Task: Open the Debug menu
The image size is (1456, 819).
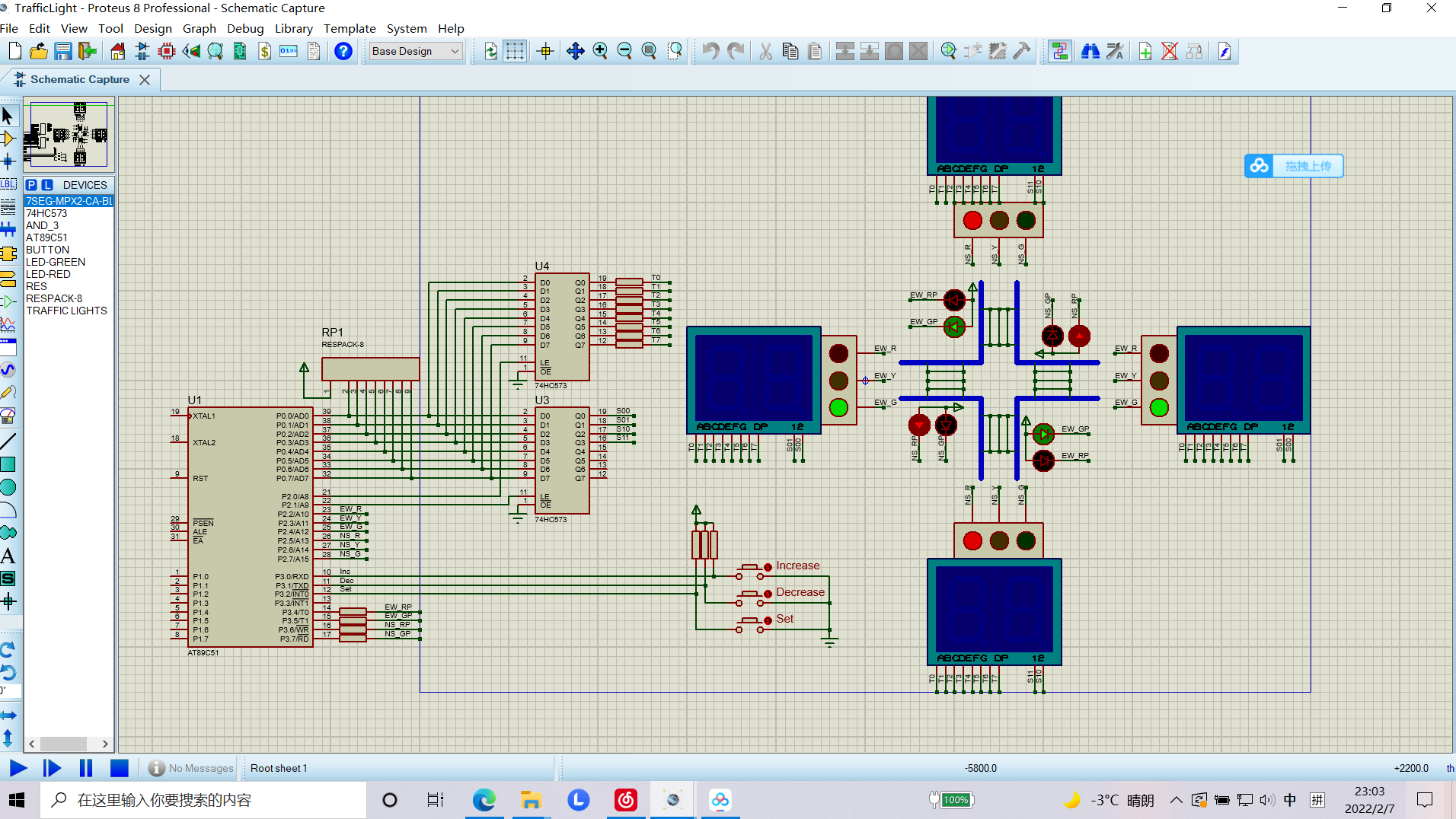Action: coord(245,28)
